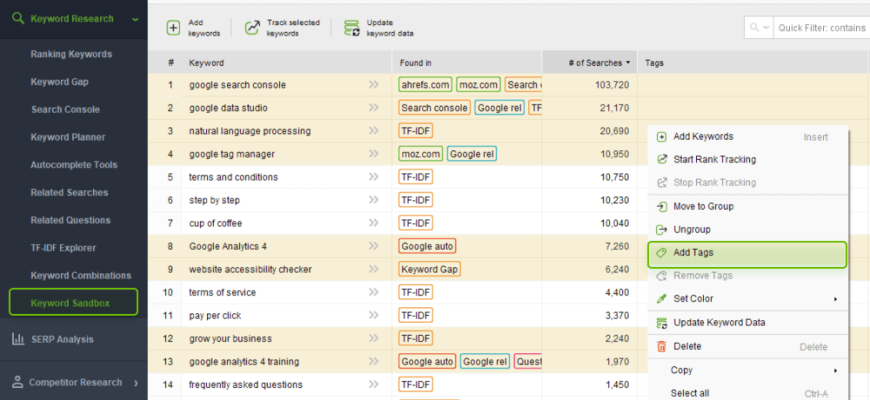
Task: Click double-arrow icon beside google search console
Action: click(374, 85)
